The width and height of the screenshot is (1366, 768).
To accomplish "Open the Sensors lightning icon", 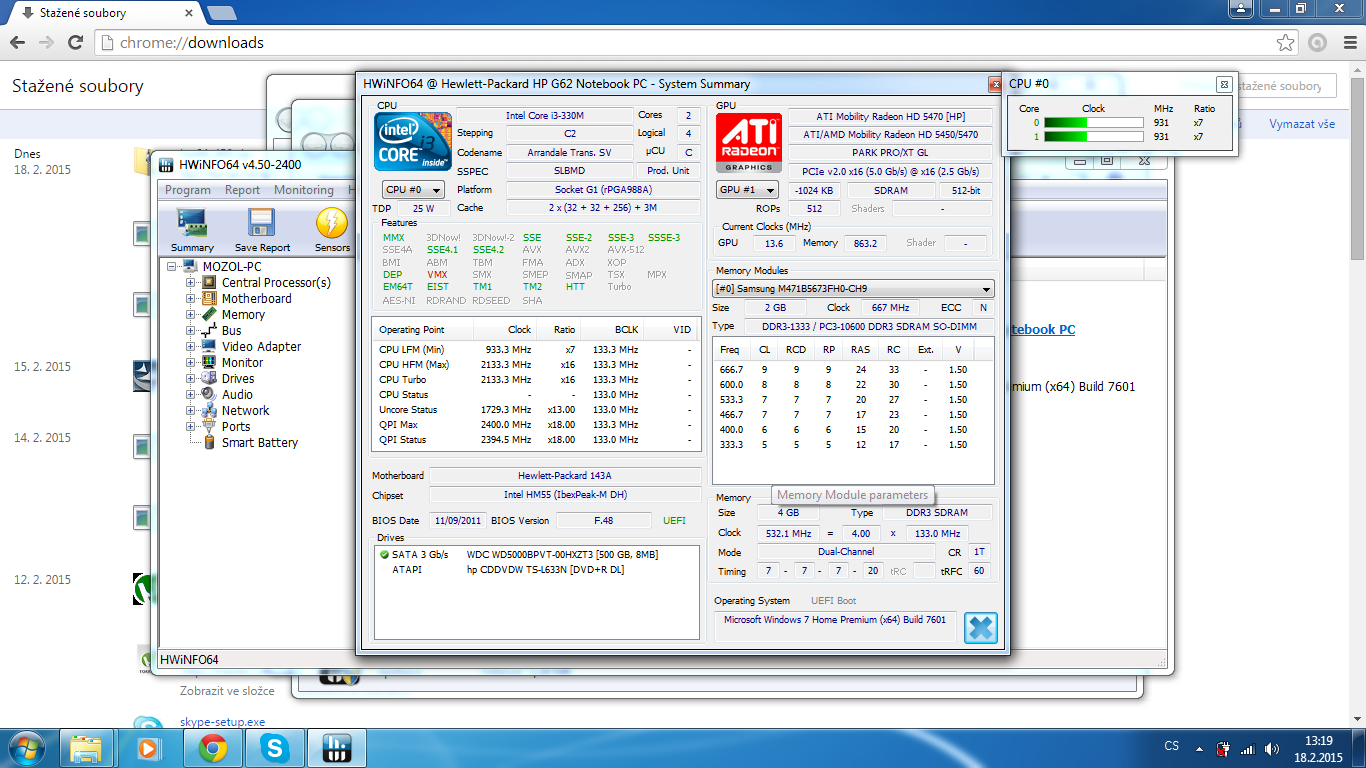I will pyautogui.click(x=332, y=230).
